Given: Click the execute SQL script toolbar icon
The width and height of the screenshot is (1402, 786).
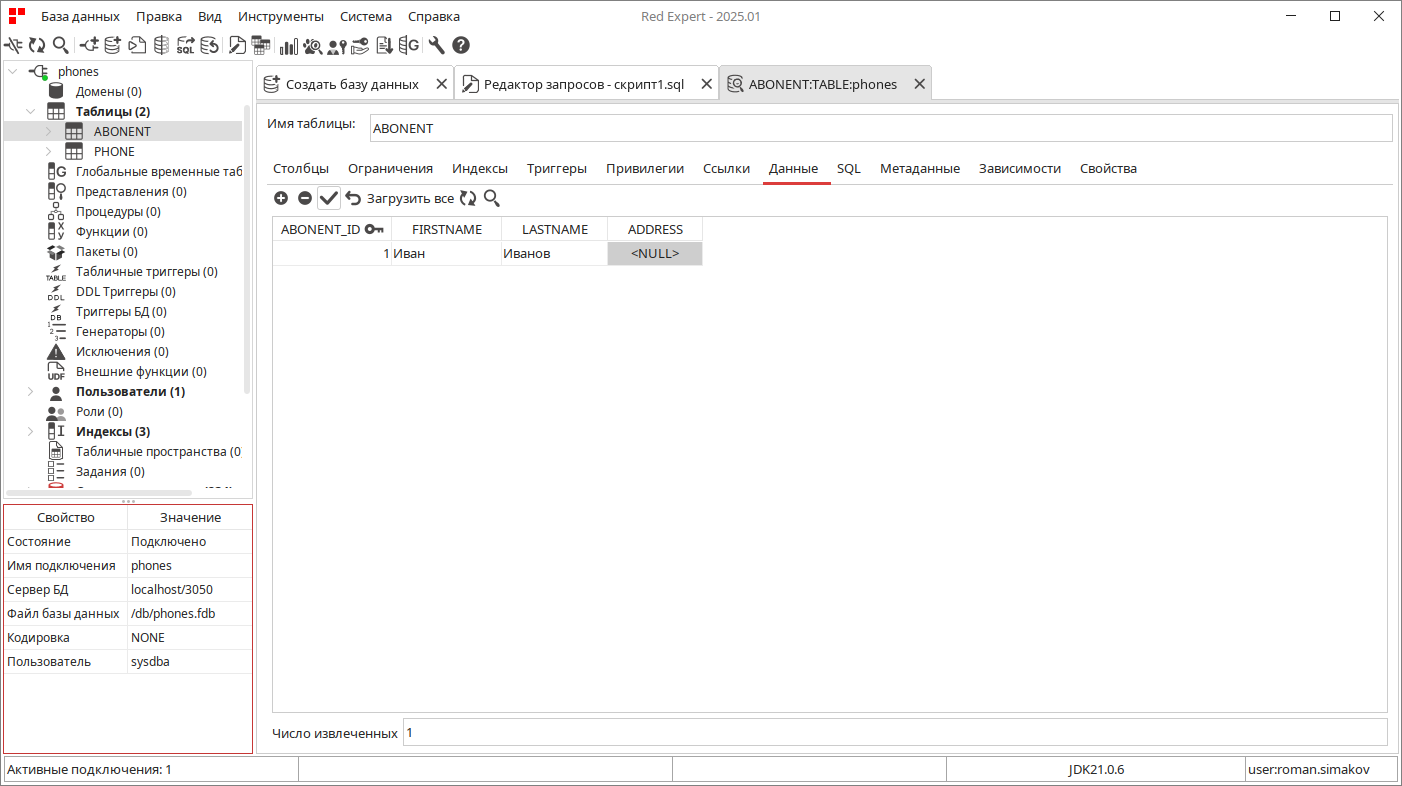Looking at the screenshot, I should click(x=137, y=45).
